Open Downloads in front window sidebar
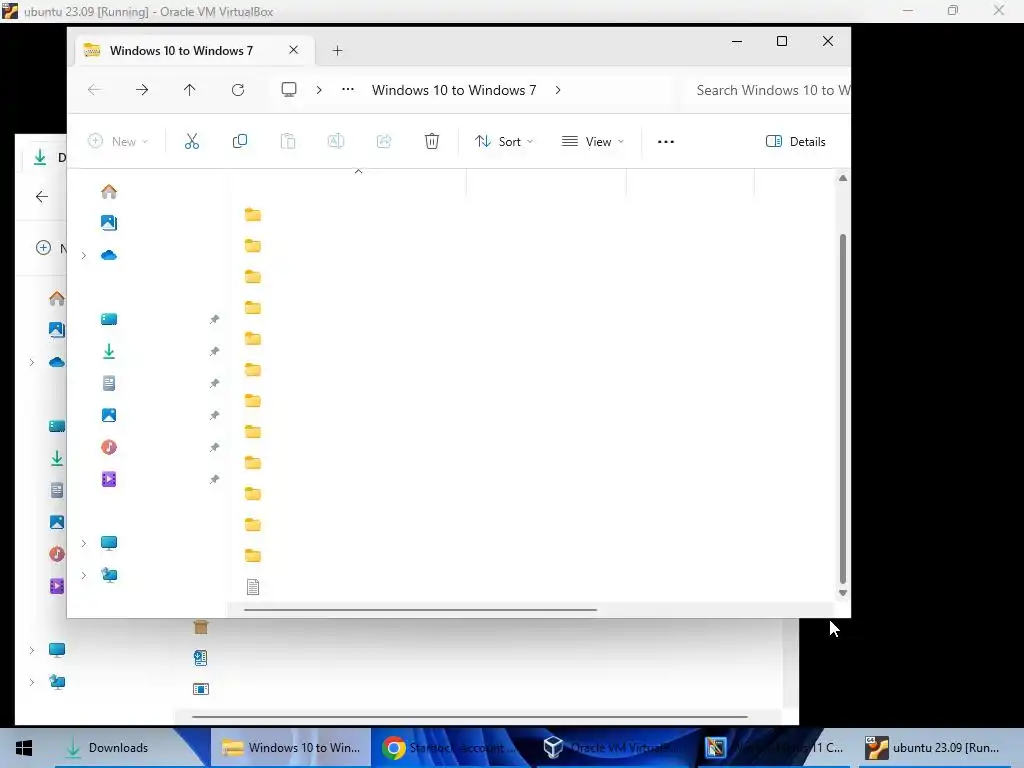 point(109,351)
